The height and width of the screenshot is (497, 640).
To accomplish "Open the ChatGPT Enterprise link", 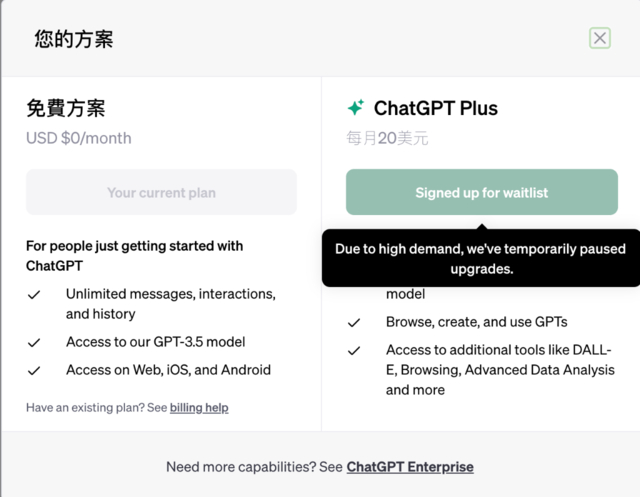I will 410,467.
